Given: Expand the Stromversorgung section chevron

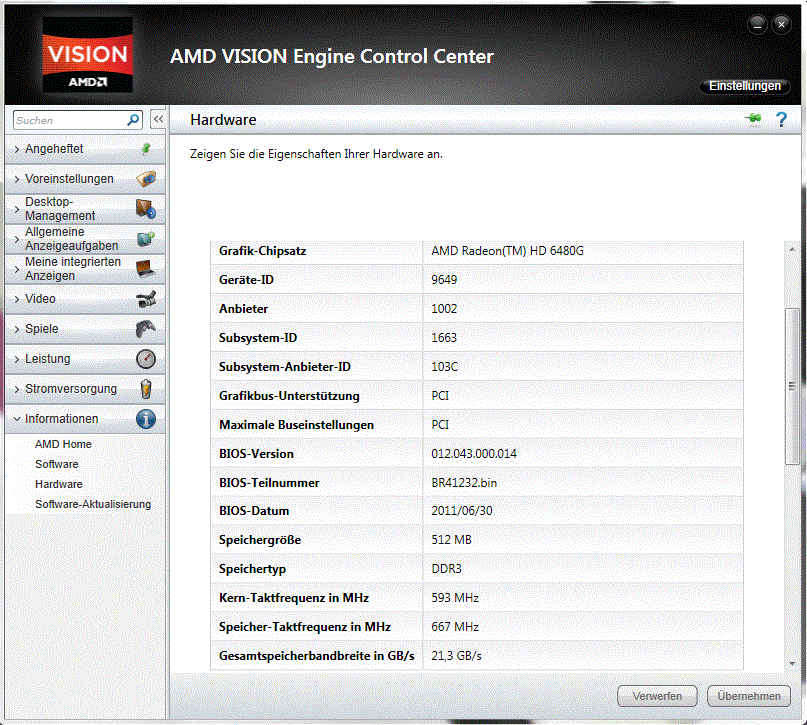Looking at the screenshot, I should (17, 390).
